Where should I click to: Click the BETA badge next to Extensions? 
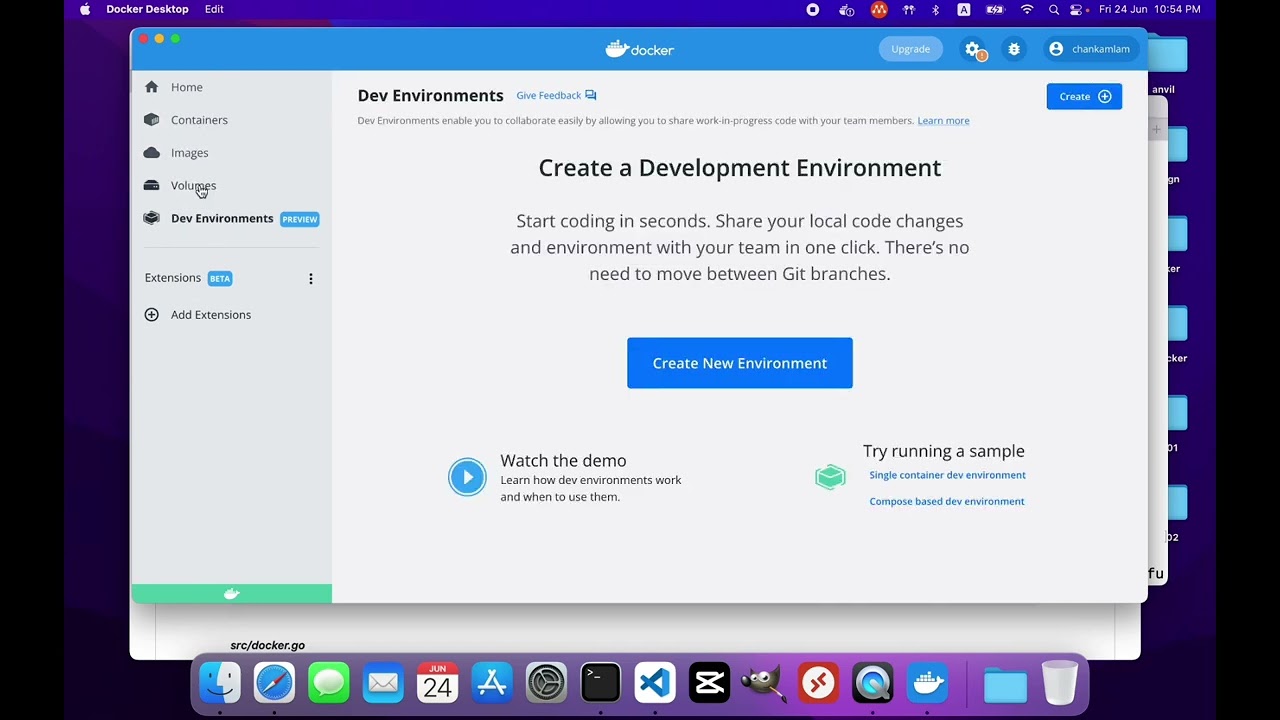220,279
